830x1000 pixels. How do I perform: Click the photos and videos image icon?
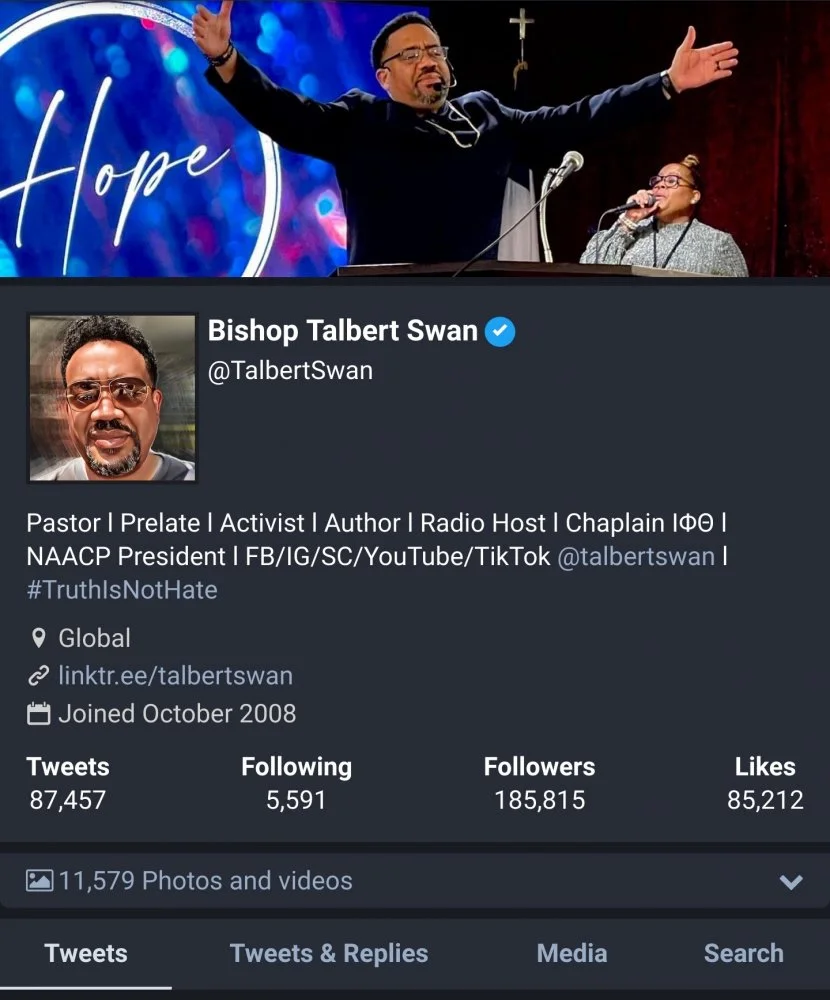pyautogui.click(x=39, y=881)
